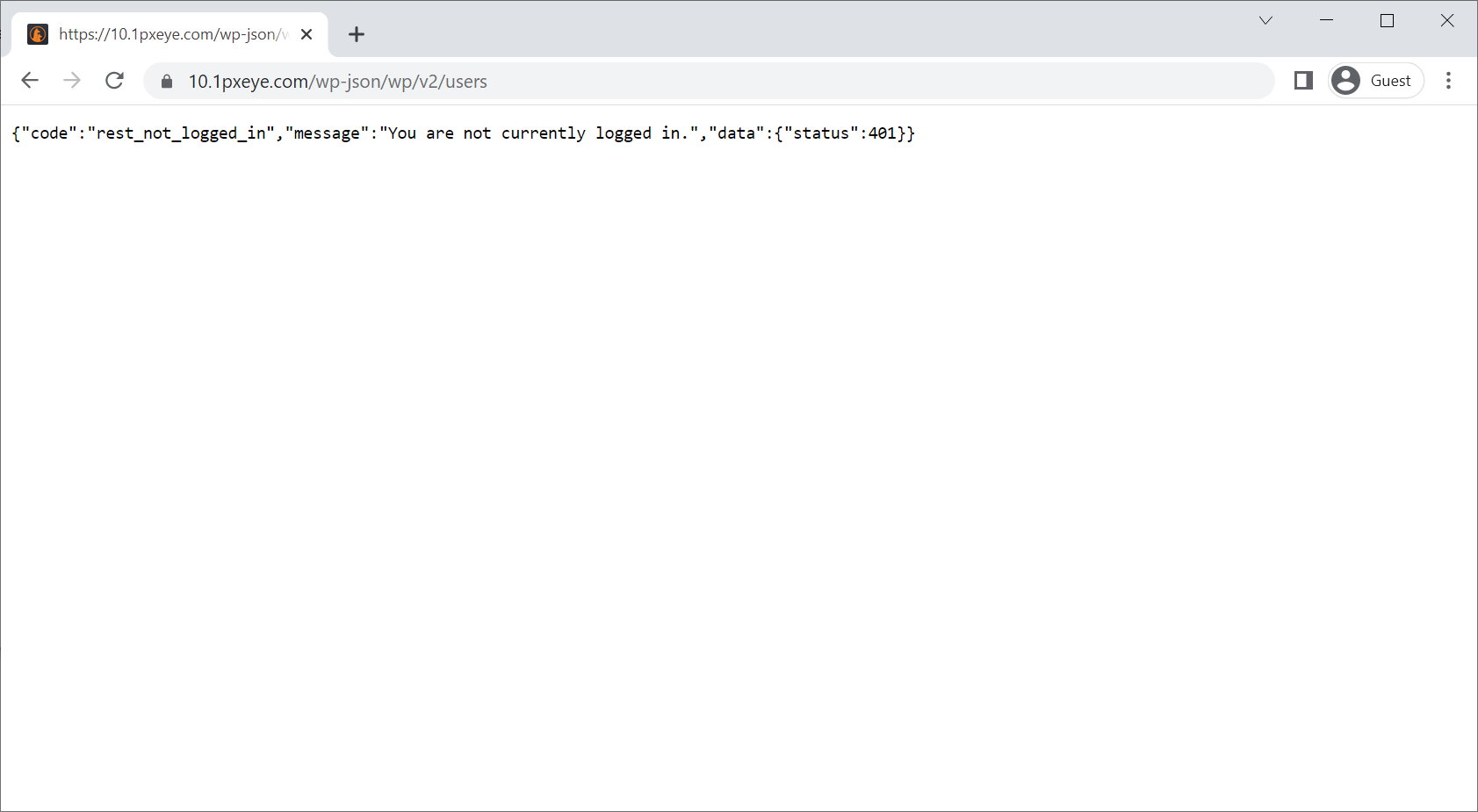This screenshot has height=812, width=1478.
Task: View site information via lock icon
Action: 167,82
